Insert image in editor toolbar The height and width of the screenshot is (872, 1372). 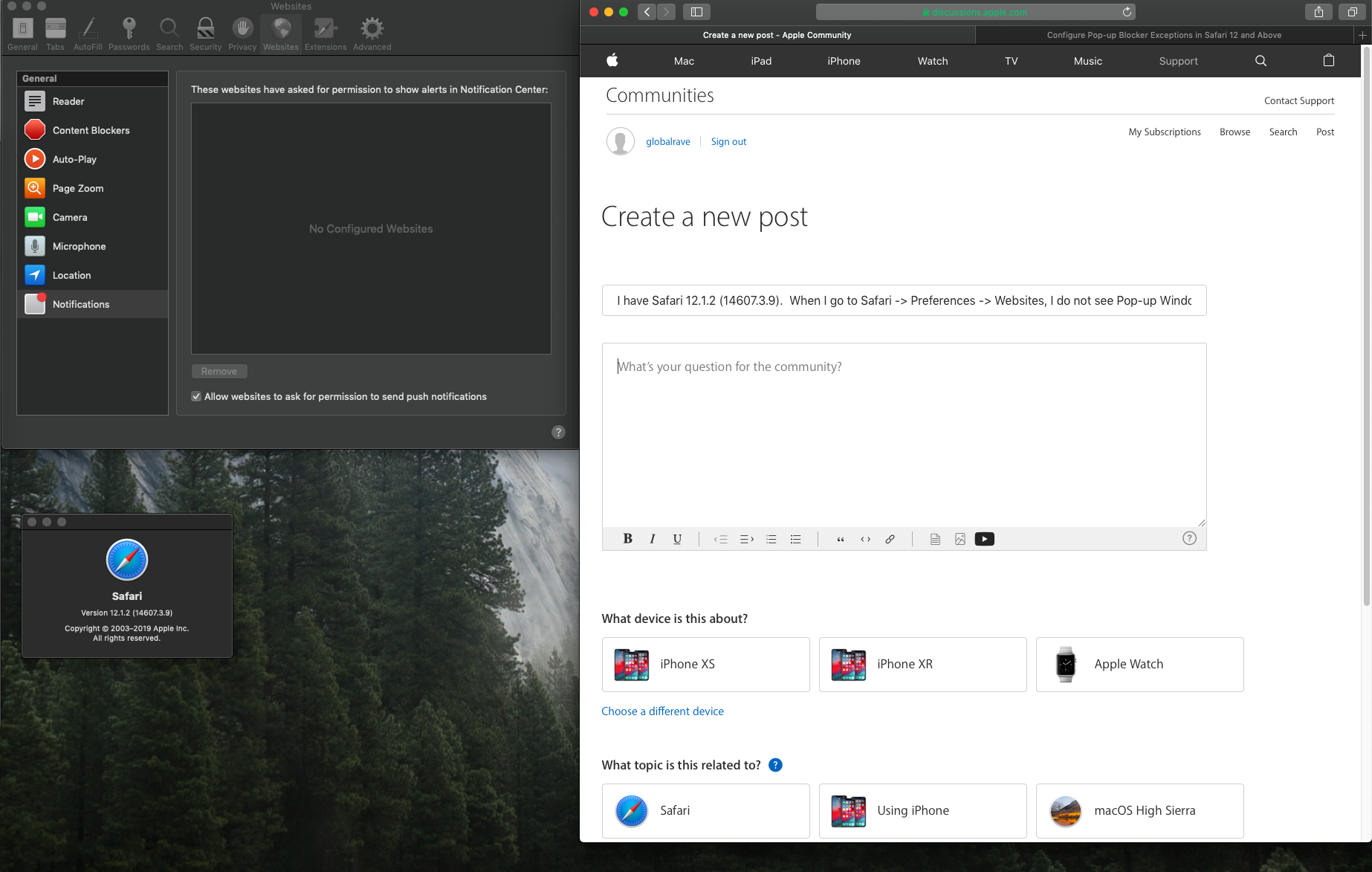(x=960, y=539)
